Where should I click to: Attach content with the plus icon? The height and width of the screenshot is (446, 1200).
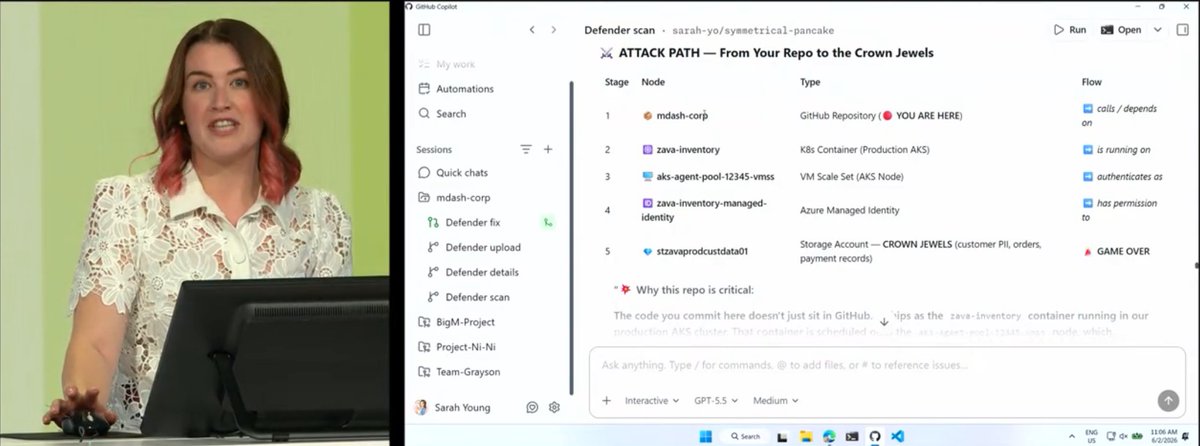(x=606, y=400)
